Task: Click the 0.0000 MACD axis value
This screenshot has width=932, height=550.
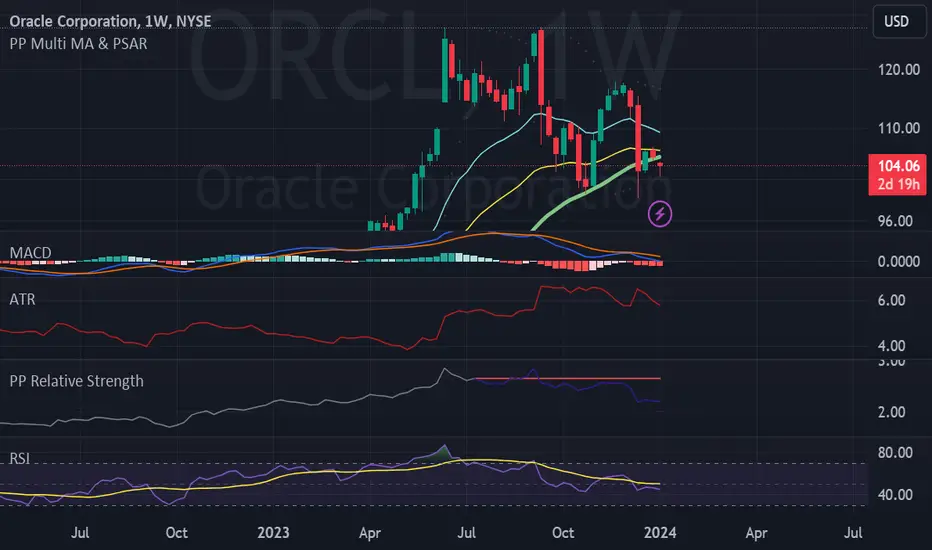Action: click(899, 262)
